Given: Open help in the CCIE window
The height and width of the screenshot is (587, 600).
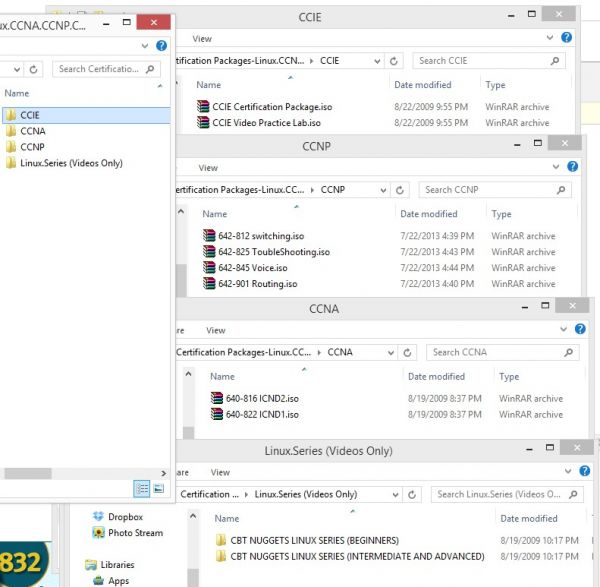Looking at the screenshot, I should [566, 37].
